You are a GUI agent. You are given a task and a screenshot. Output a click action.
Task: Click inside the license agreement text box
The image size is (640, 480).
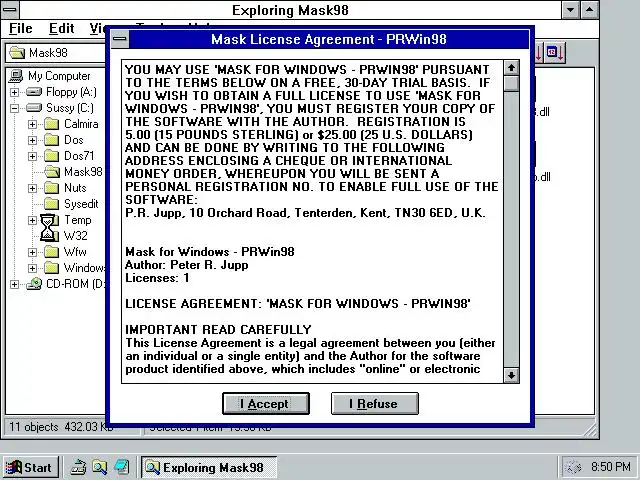[313, 221]
